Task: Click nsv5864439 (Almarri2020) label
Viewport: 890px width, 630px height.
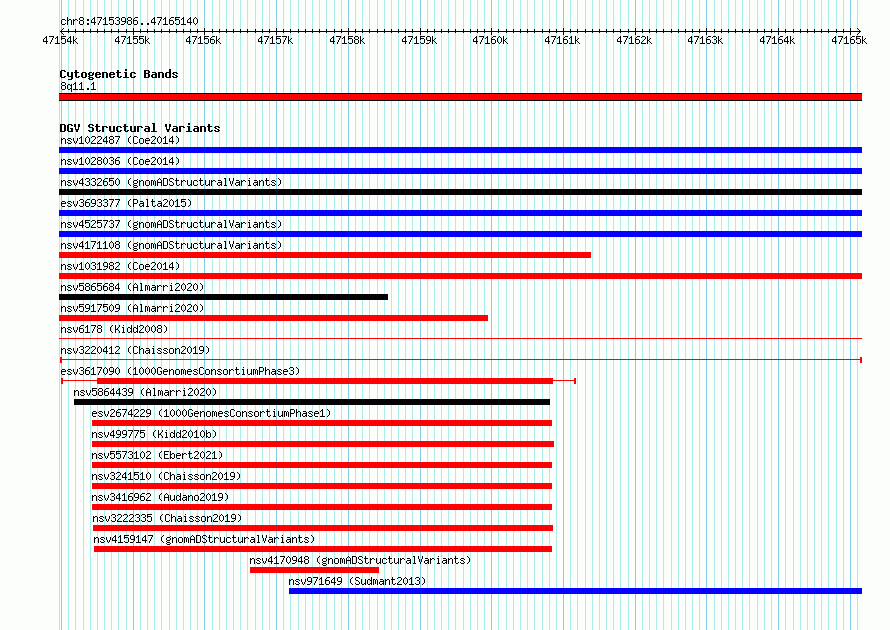Action: pos(145,392)
